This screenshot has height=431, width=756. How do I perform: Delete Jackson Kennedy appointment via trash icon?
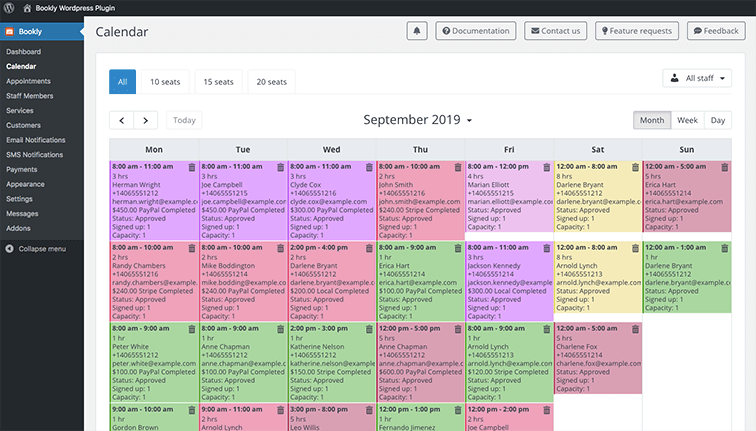pos(546,248)
